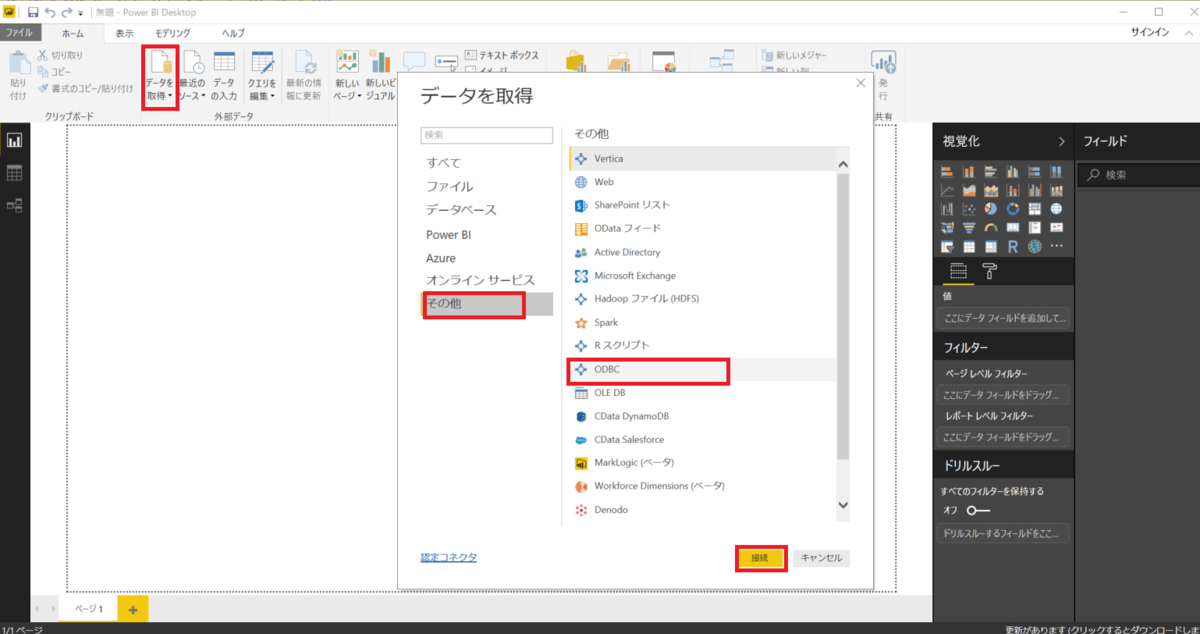Viewport: 1200px width, 634px height.
Task: Click the update notice in the status bar
Action: (1100, 629)
